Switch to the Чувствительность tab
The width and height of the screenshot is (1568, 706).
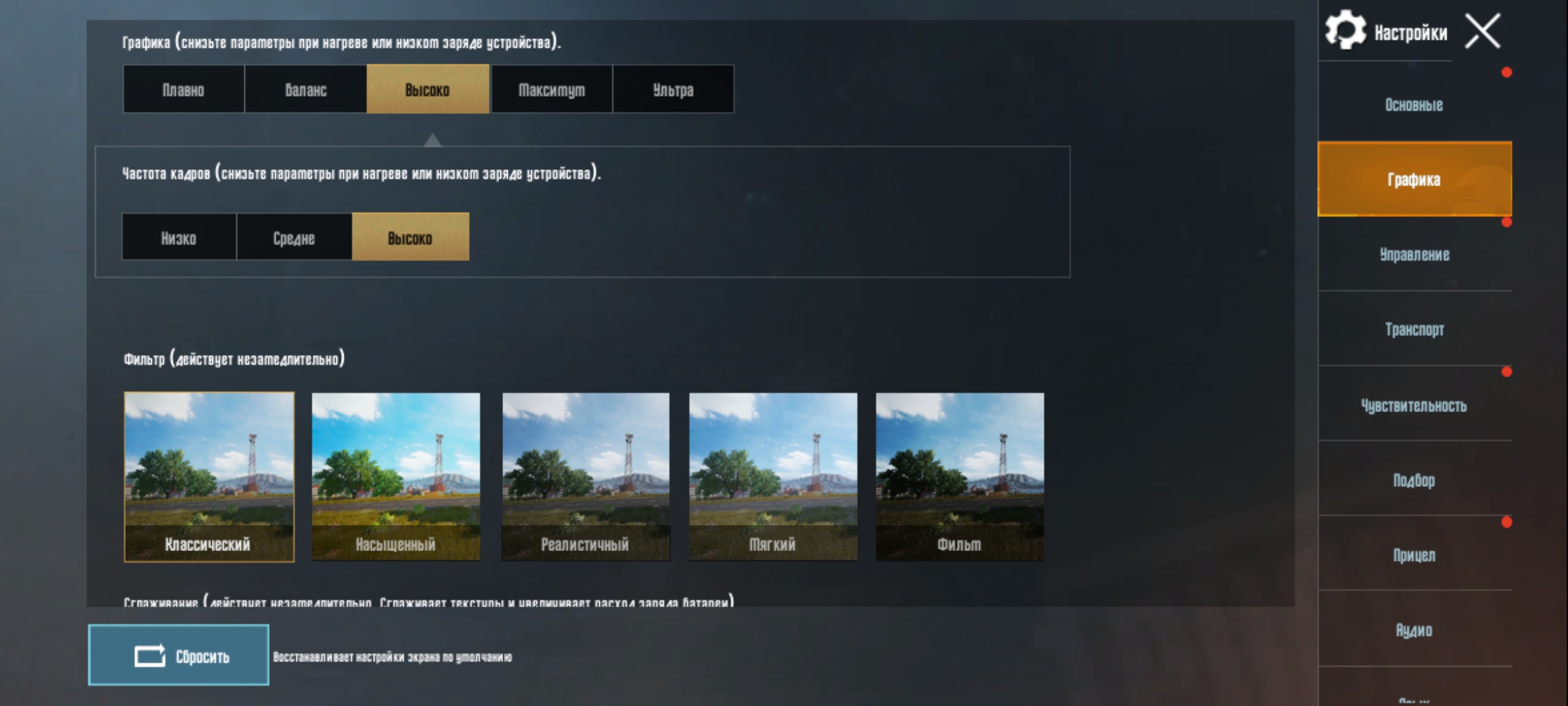(x=1414, y=405)
